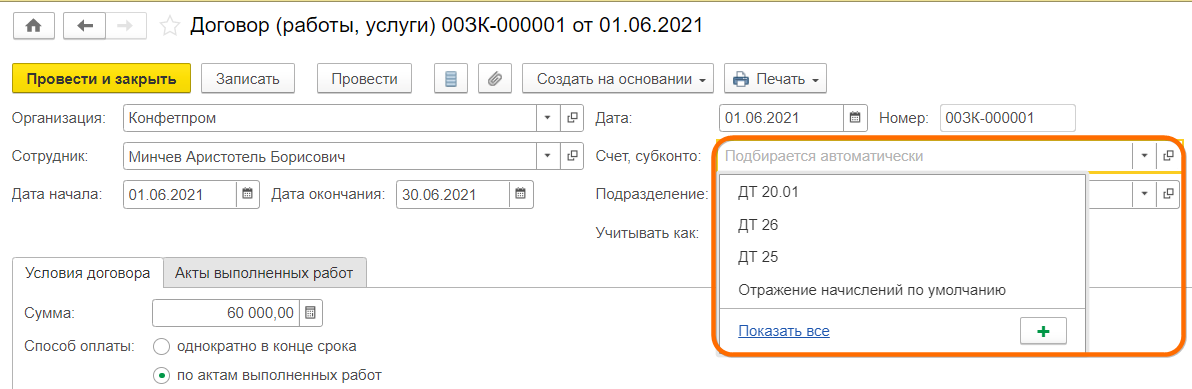Expand the Подразделение dropdown arrow

[x=1145, y=193]
